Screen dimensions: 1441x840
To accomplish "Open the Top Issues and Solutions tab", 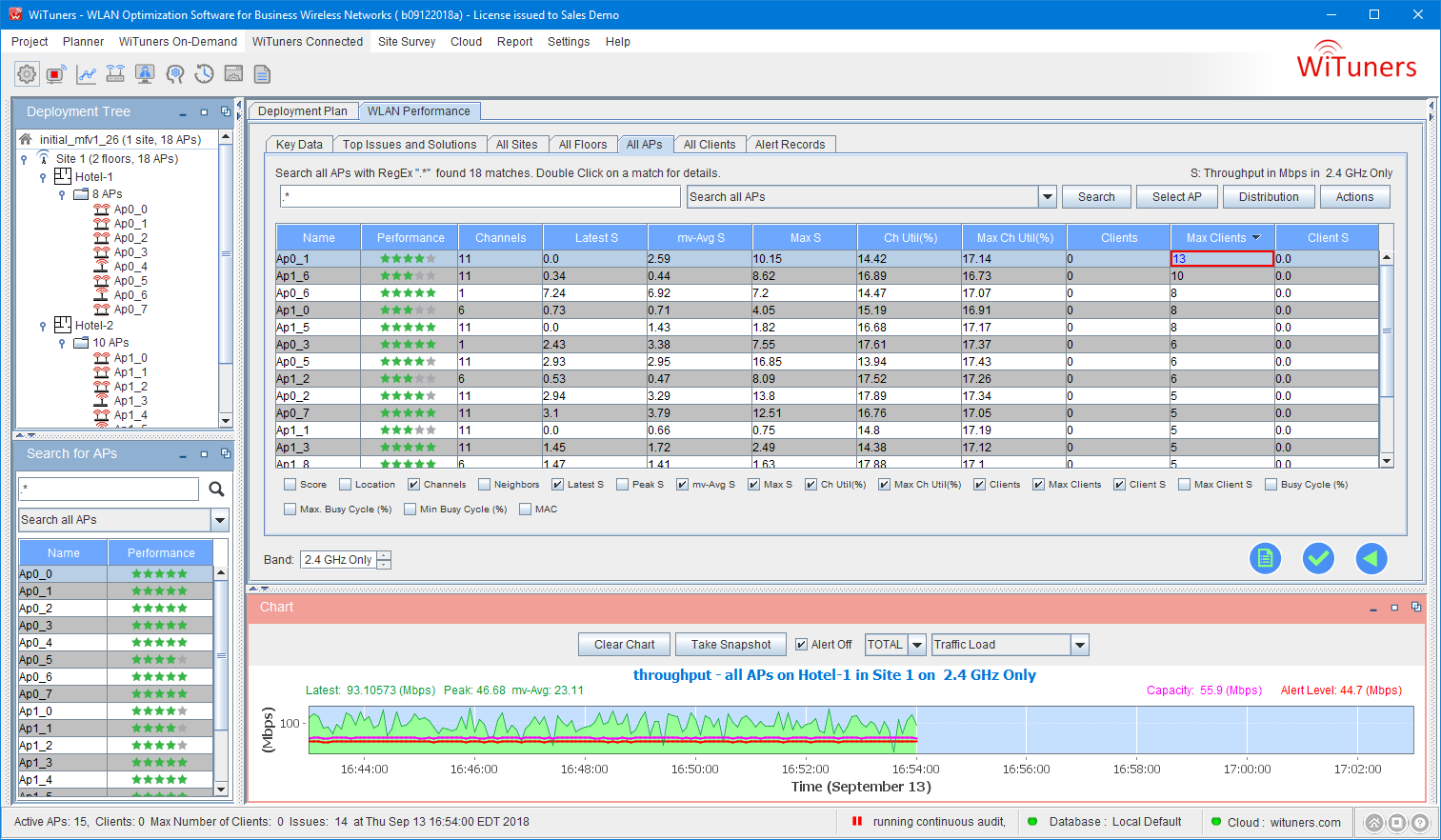I will [x=410, y=145].
